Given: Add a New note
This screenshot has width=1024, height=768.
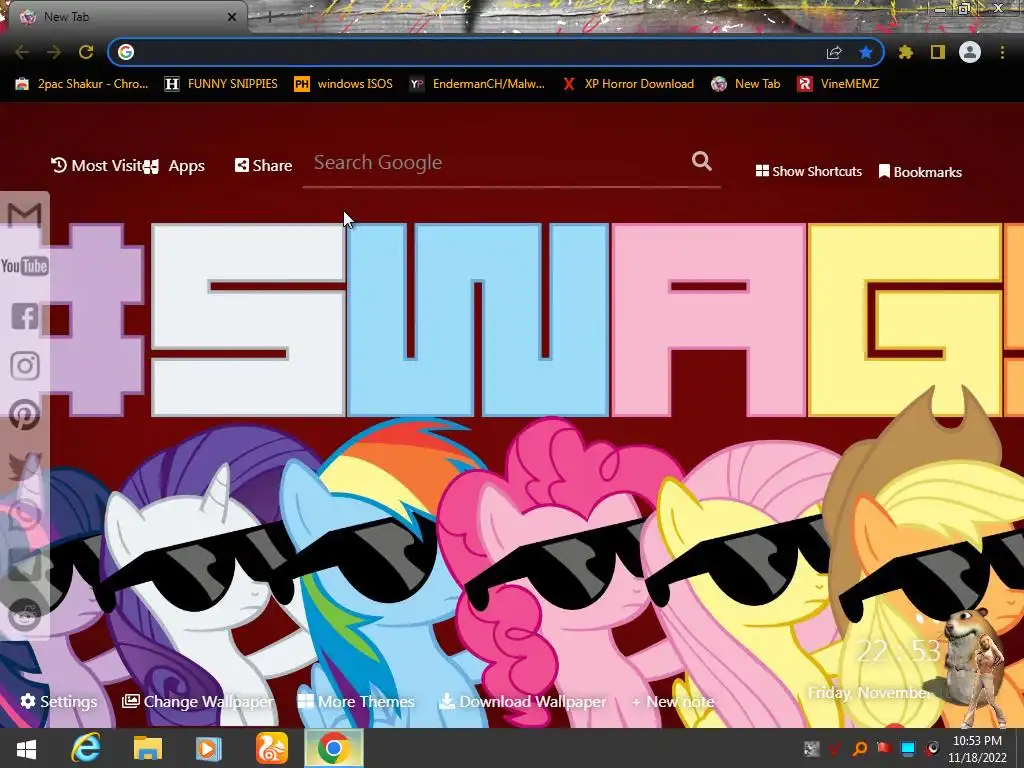Looking at the screenshot, I should [x=673, y=701].
